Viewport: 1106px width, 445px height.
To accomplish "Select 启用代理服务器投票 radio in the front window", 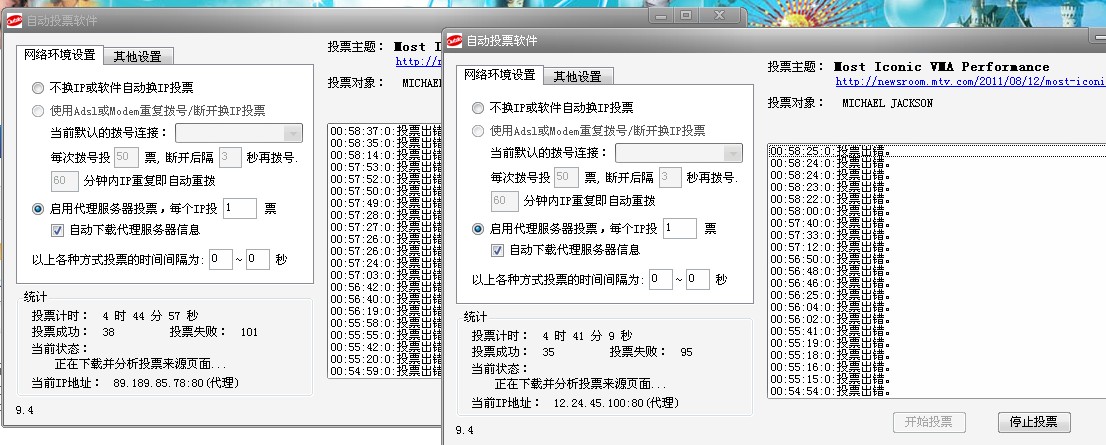I will click(x=477, y=228).
